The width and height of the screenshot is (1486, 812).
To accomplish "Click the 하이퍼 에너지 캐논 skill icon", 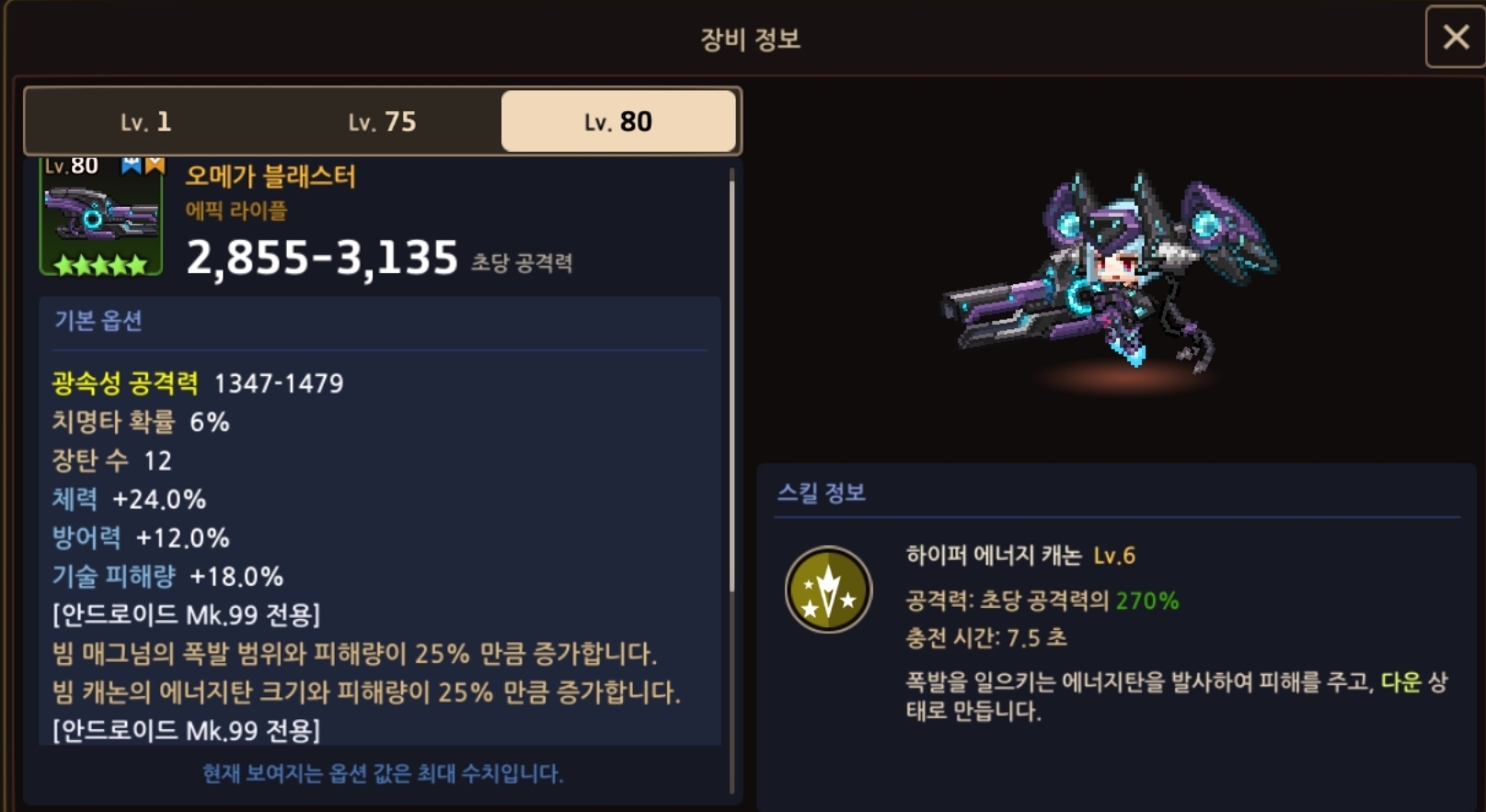I will click(828, 589).
